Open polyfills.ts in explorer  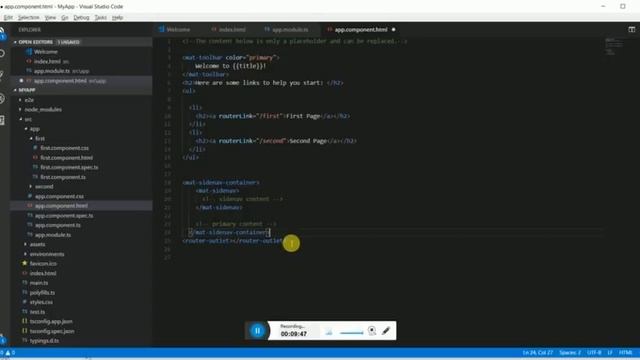[x=42, y=293]
